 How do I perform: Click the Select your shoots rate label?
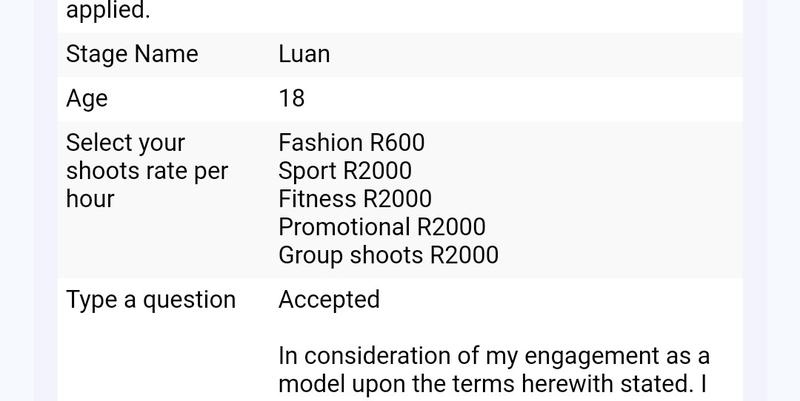click(x=147, y=170)
